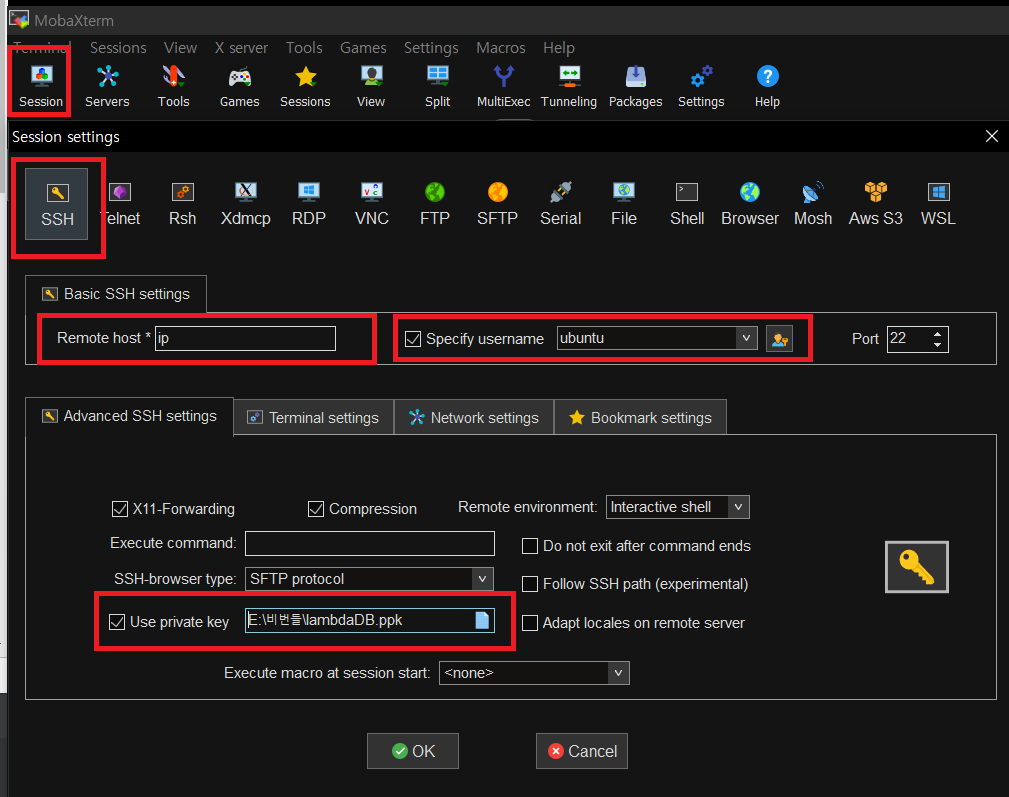Enable Follow SSH path (experimental)
1009x797 pixels.
point(530,584)
